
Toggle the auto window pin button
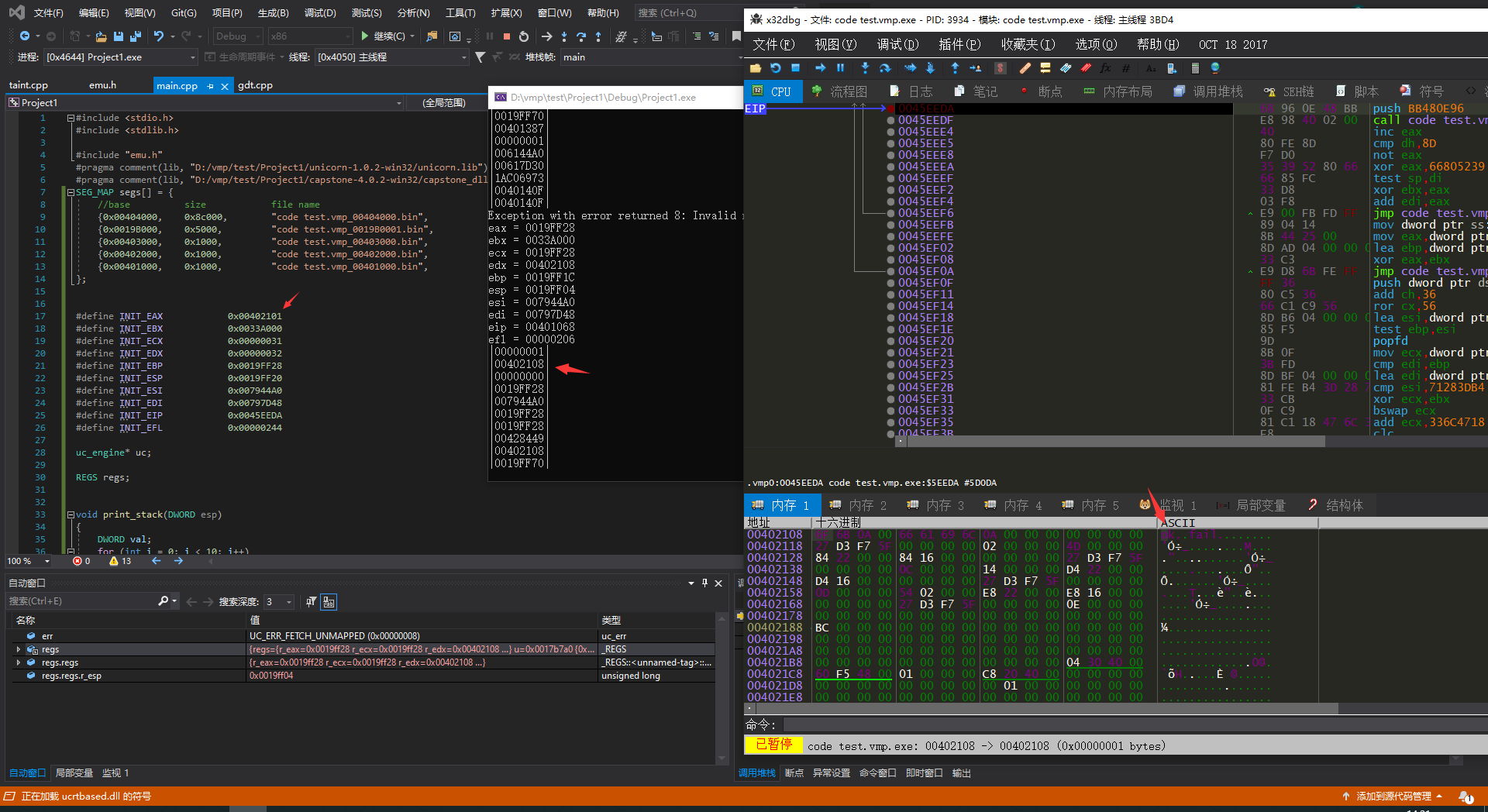tap(704, 583)
